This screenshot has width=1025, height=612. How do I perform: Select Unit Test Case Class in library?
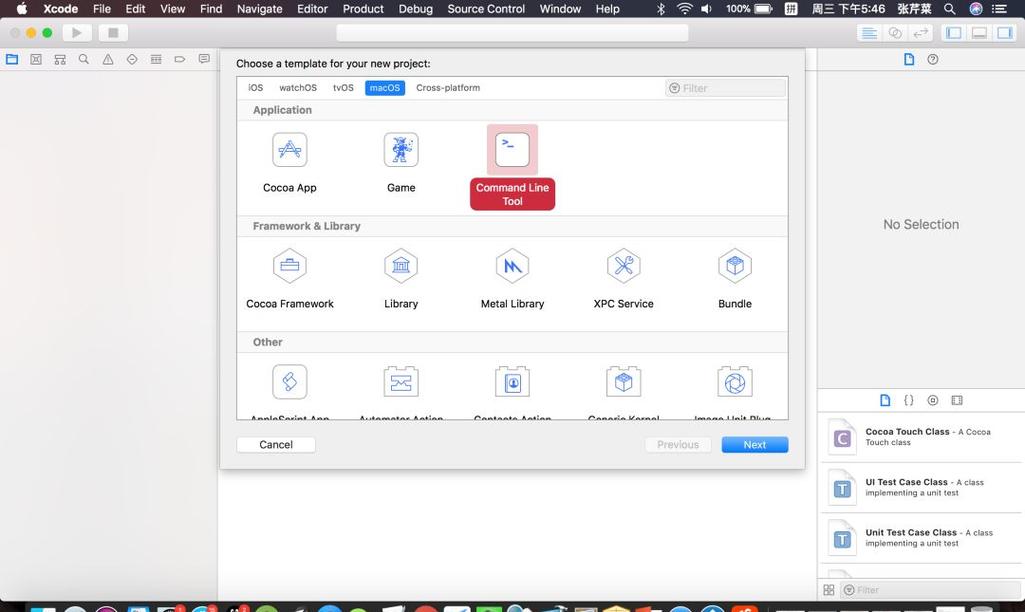(x=921, y=538)
